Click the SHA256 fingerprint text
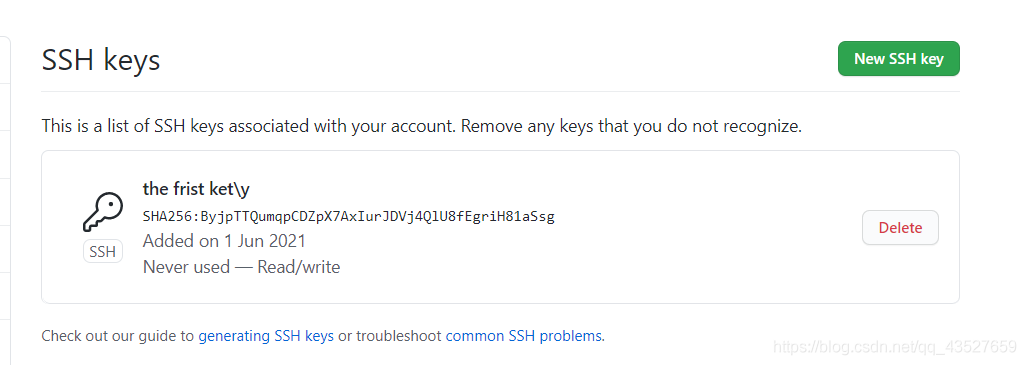Viewport: 1026px width, 365px height. [x=349, y=217]
